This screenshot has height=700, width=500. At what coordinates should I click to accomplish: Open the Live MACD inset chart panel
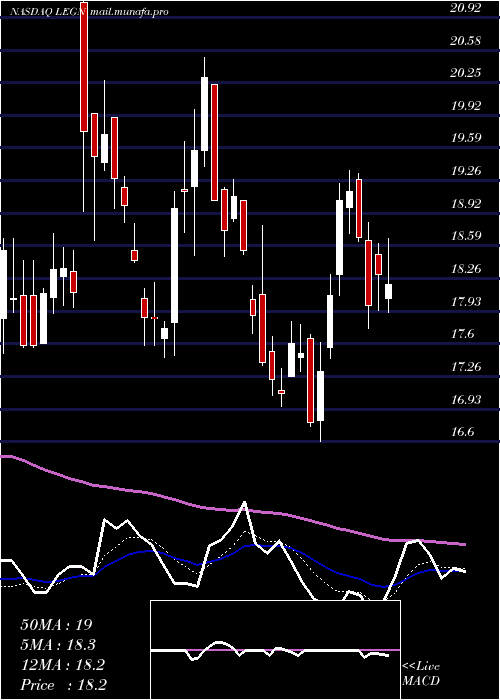point(275,650)
